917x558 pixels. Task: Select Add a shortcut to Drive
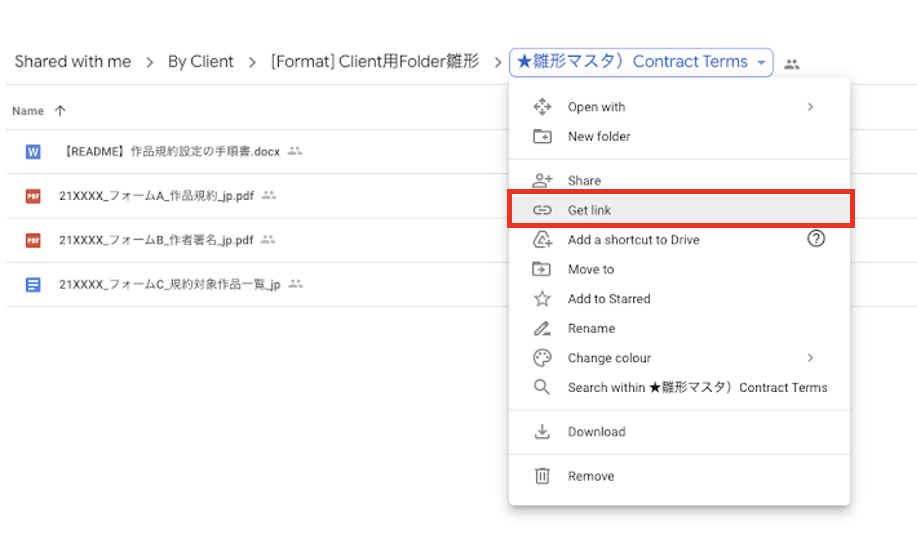coord(679,240)
